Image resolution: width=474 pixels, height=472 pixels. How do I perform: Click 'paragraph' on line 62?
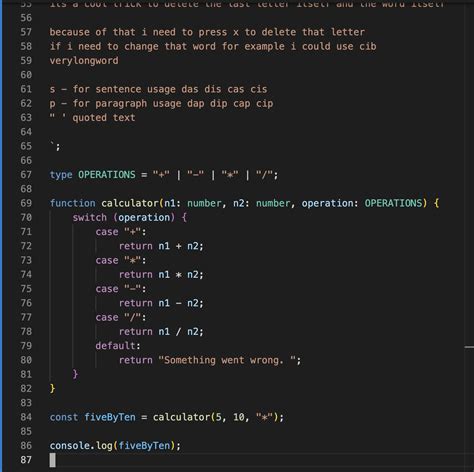tap(121, 104)
